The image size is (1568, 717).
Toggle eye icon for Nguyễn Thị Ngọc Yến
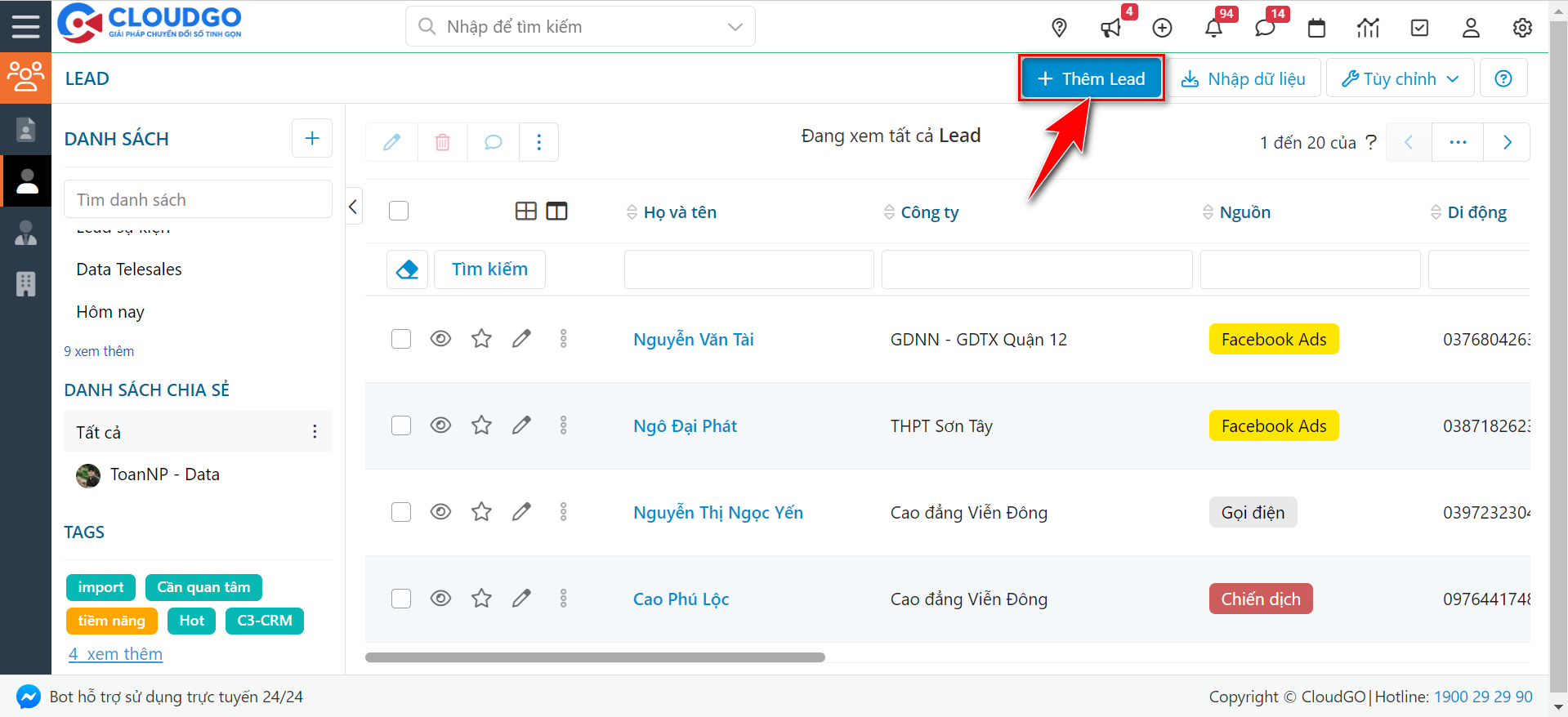pyautogui.click(x=440, y=512)
